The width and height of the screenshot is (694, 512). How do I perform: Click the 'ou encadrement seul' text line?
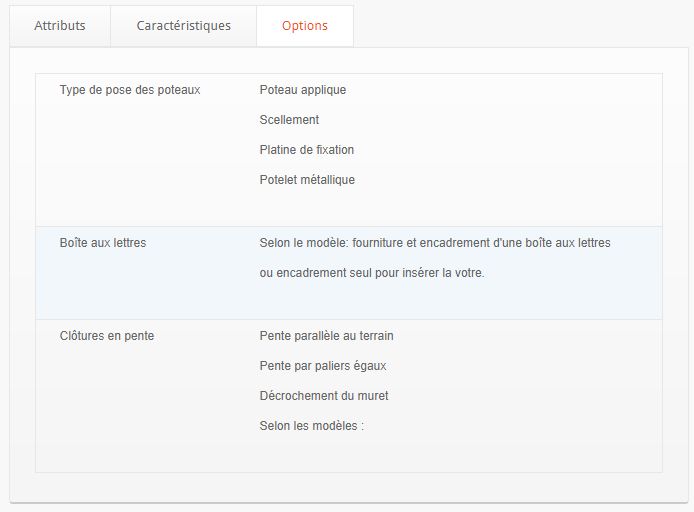tap(371, 273)
